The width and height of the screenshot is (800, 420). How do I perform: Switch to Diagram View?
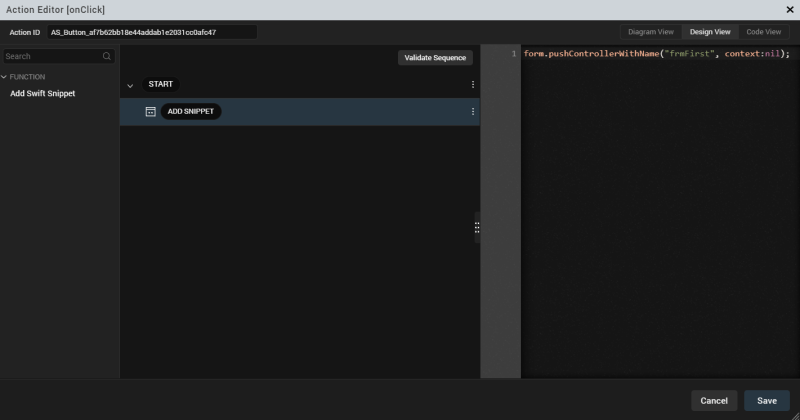[650, 32]
